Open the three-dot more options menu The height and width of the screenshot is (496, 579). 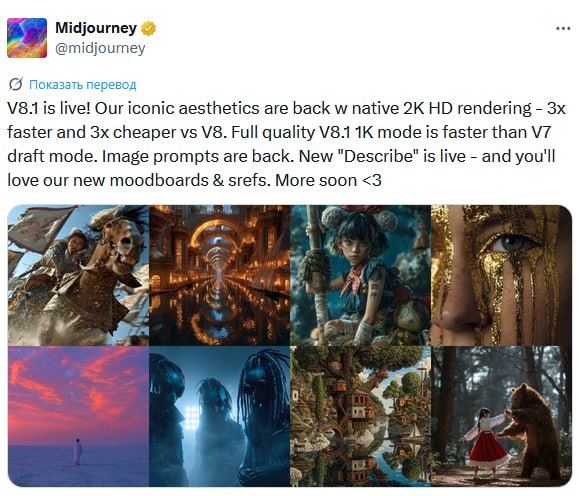point(563,28)
